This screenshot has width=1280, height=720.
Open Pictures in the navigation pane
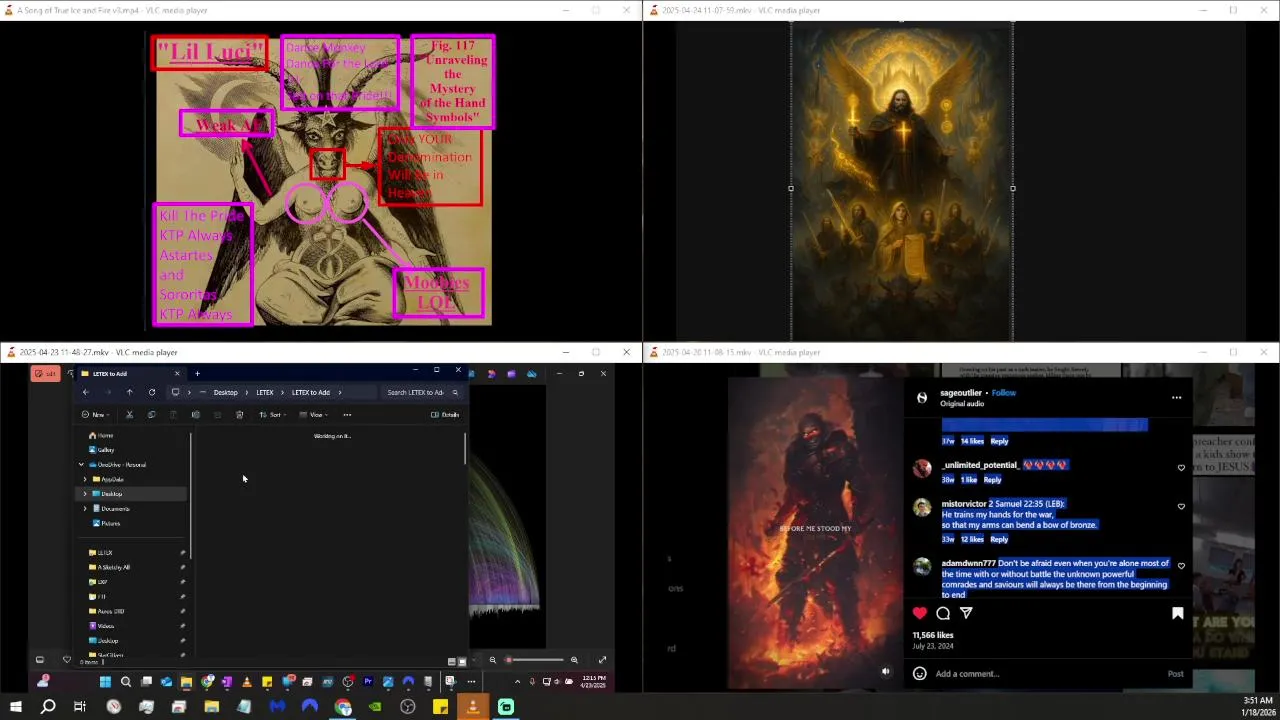tap(106, 523)
